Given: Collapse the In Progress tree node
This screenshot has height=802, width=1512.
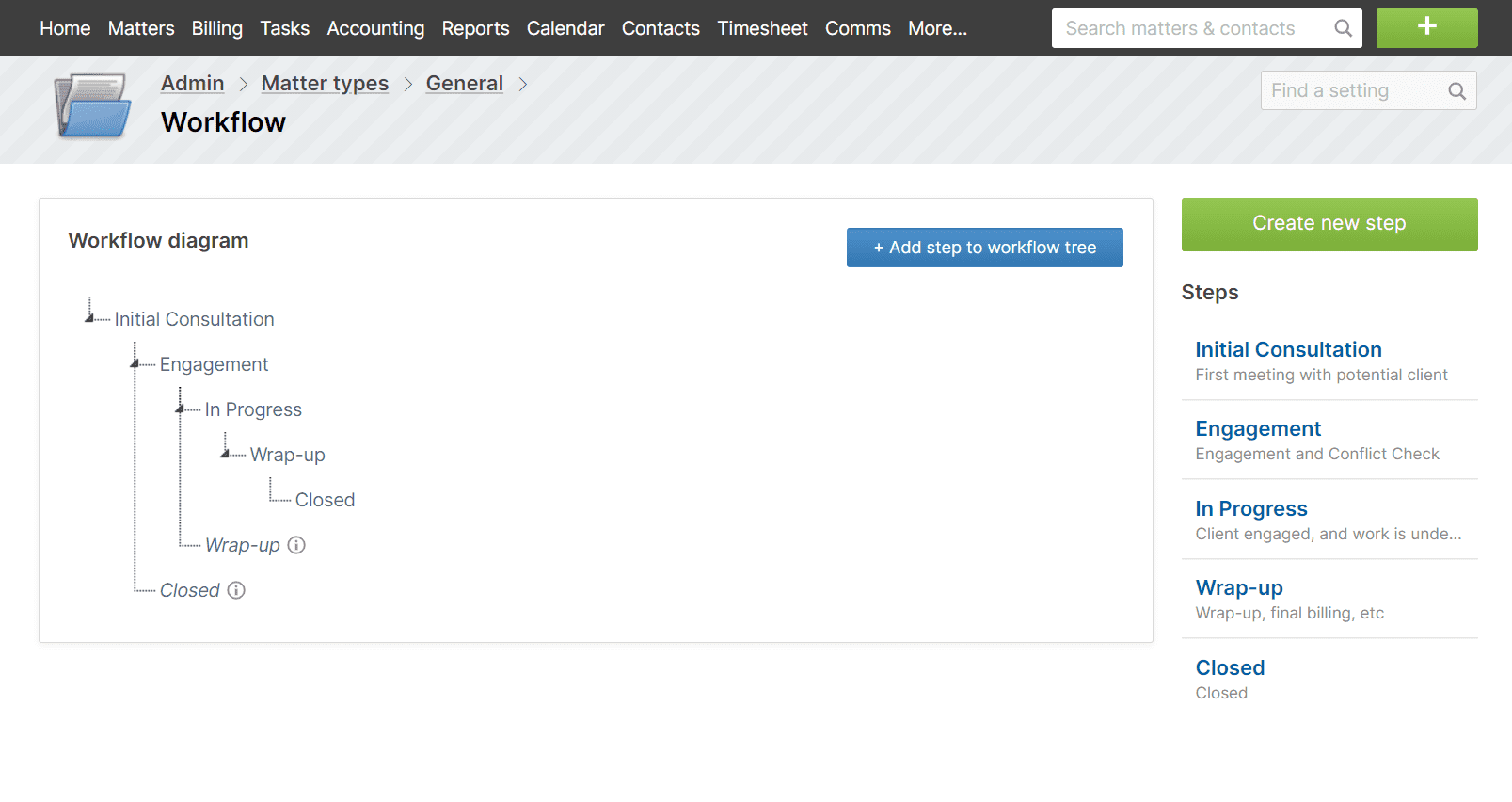Looking at the screenshot, I should point(181,409).
